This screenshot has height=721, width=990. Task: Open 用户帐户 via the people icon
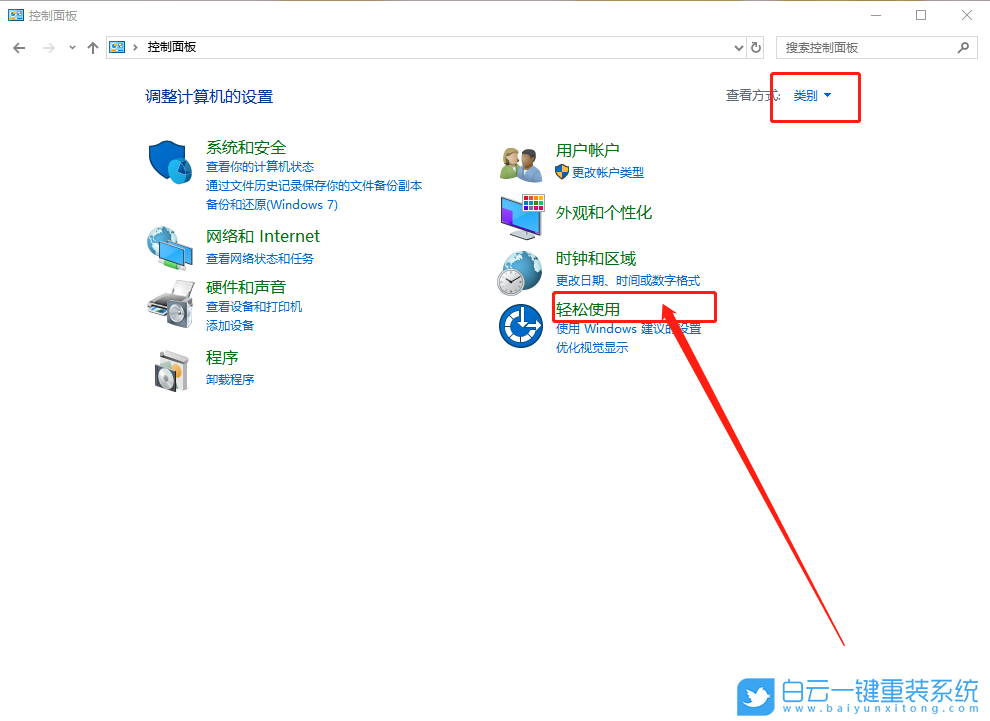tap(520, 160)
